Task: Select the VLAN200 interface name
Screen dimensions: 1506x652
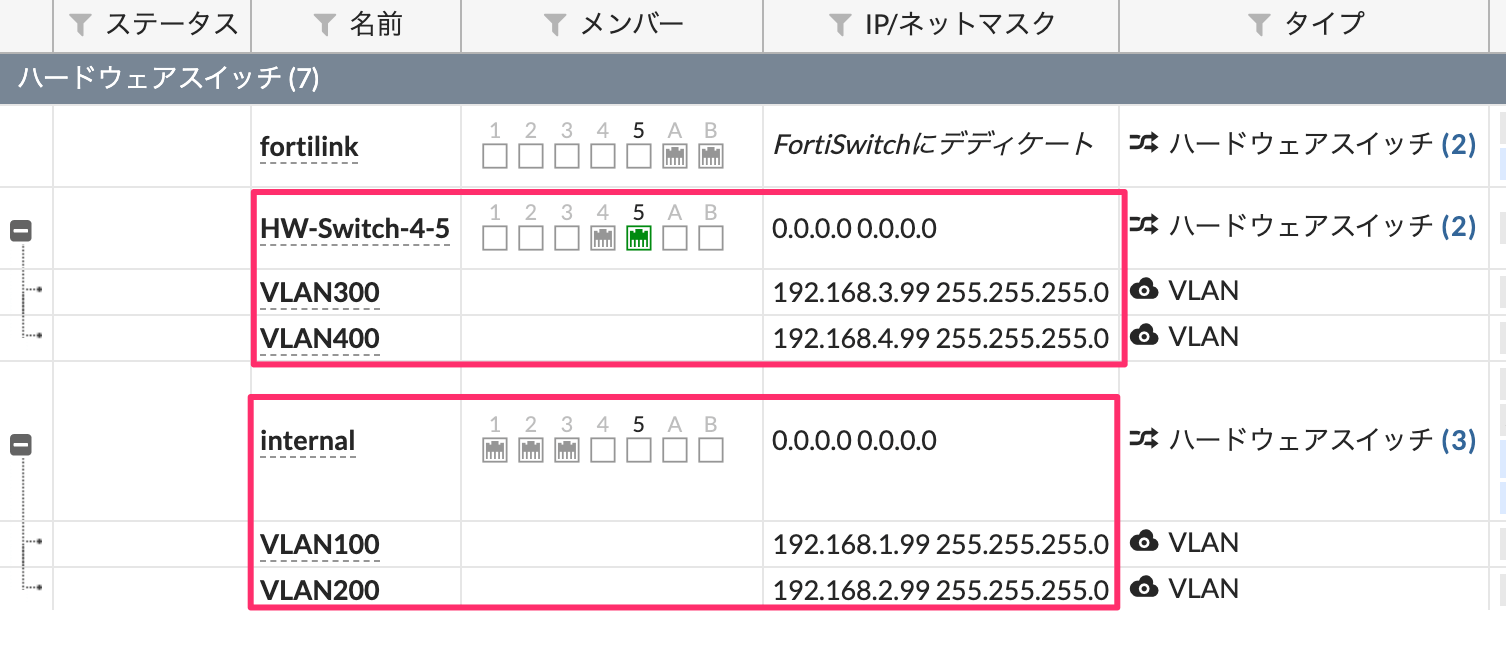Action: click(319, 590)
